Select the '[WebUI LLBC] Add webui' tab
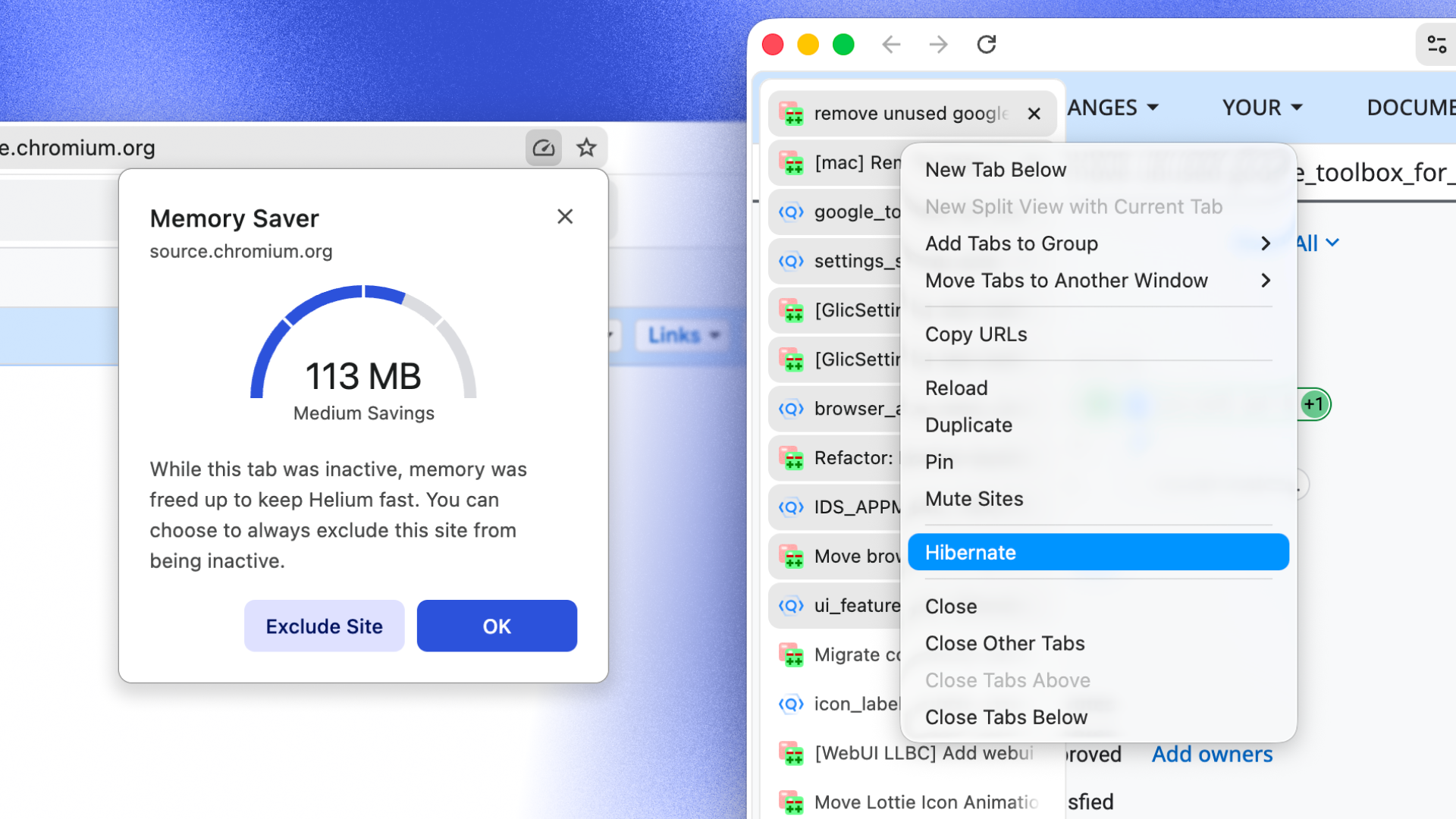 912,753
